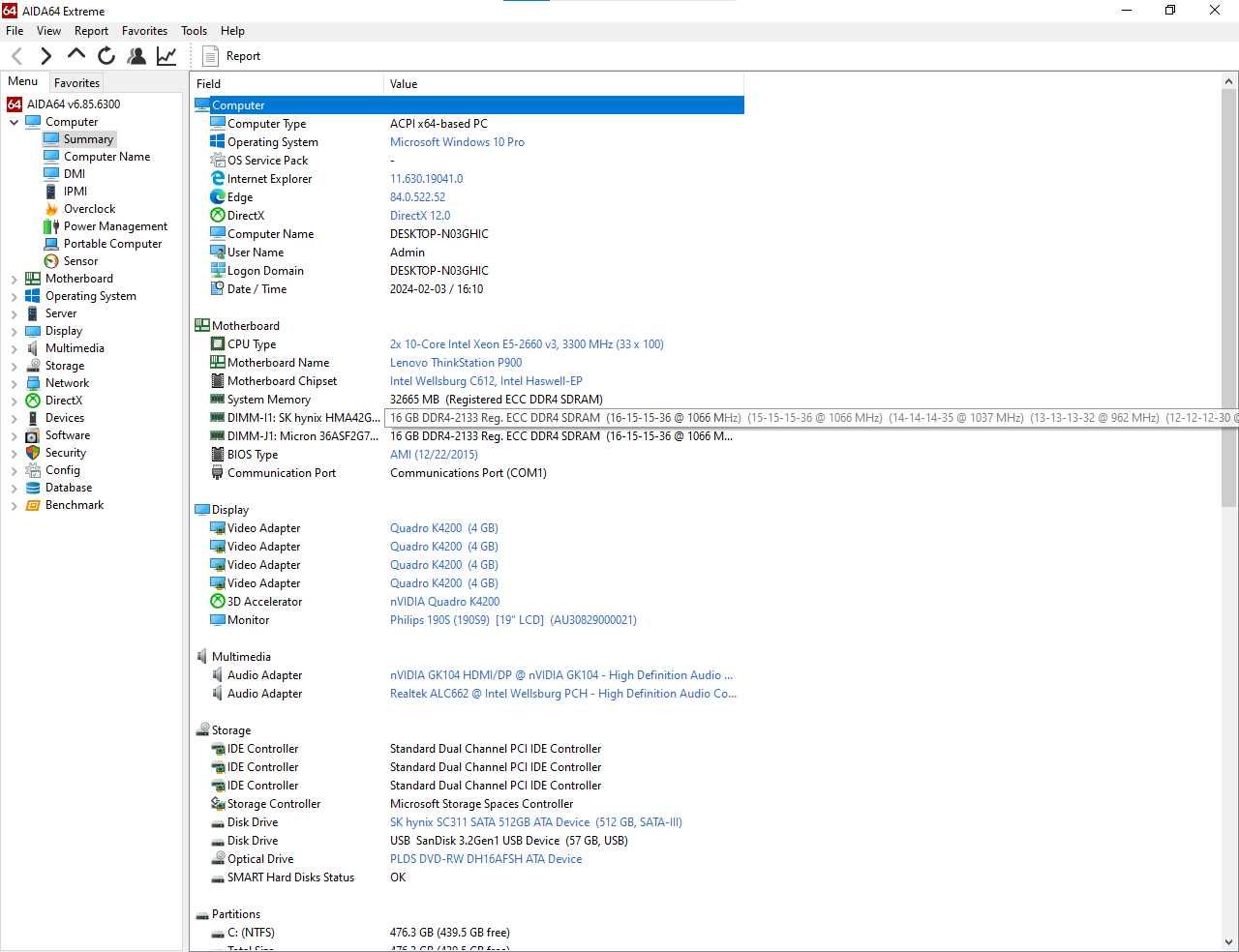Open the user/audit manager toolbar icon
Image resolution: width=1239 pixels, height=952 pixels.
pyautogui.click(x=136, y=56)
